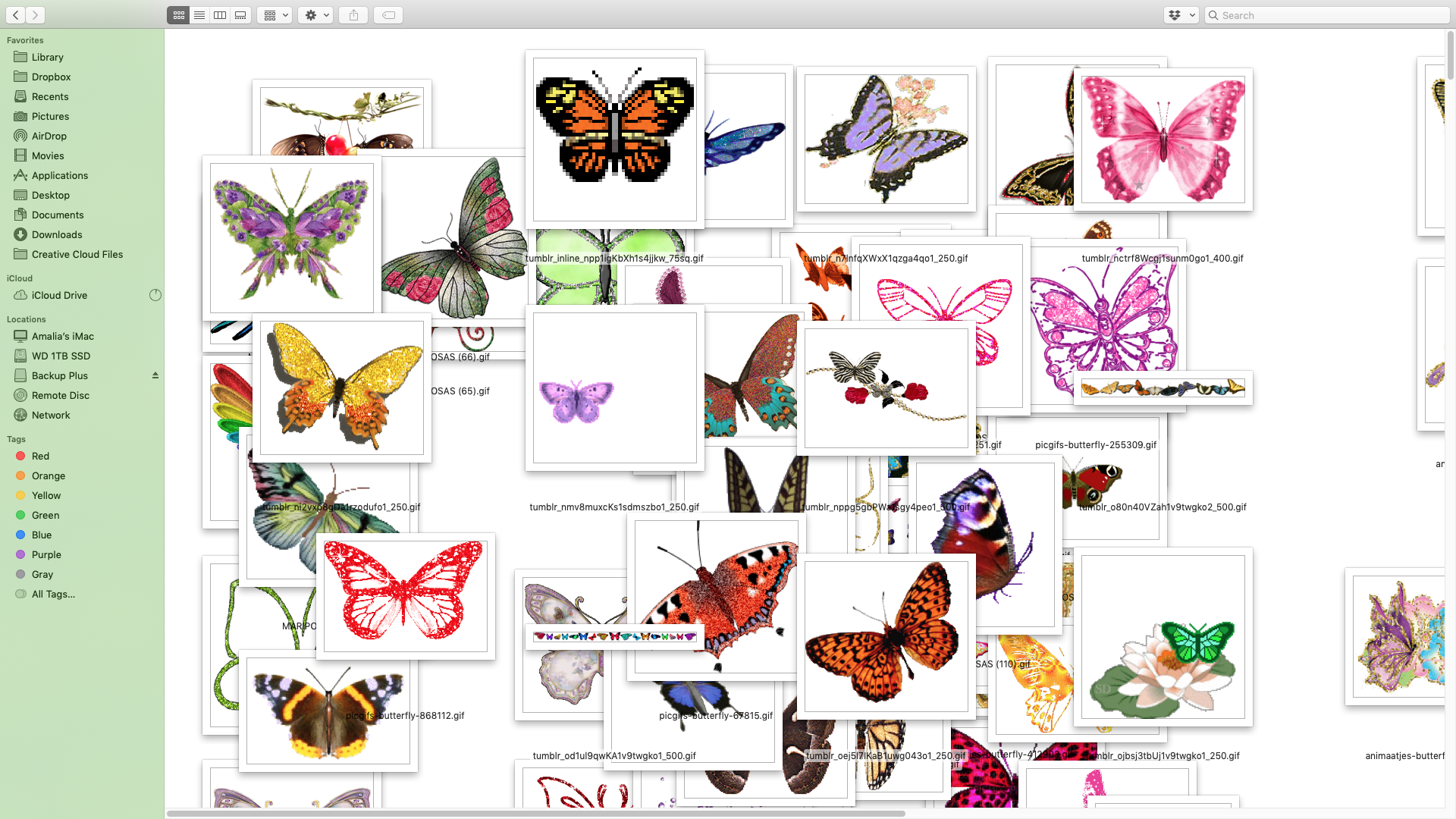The width and height of the screenshot is (1456, 819).
Task: Click the Share toolbar icon
Action: [x=353, y=15]
